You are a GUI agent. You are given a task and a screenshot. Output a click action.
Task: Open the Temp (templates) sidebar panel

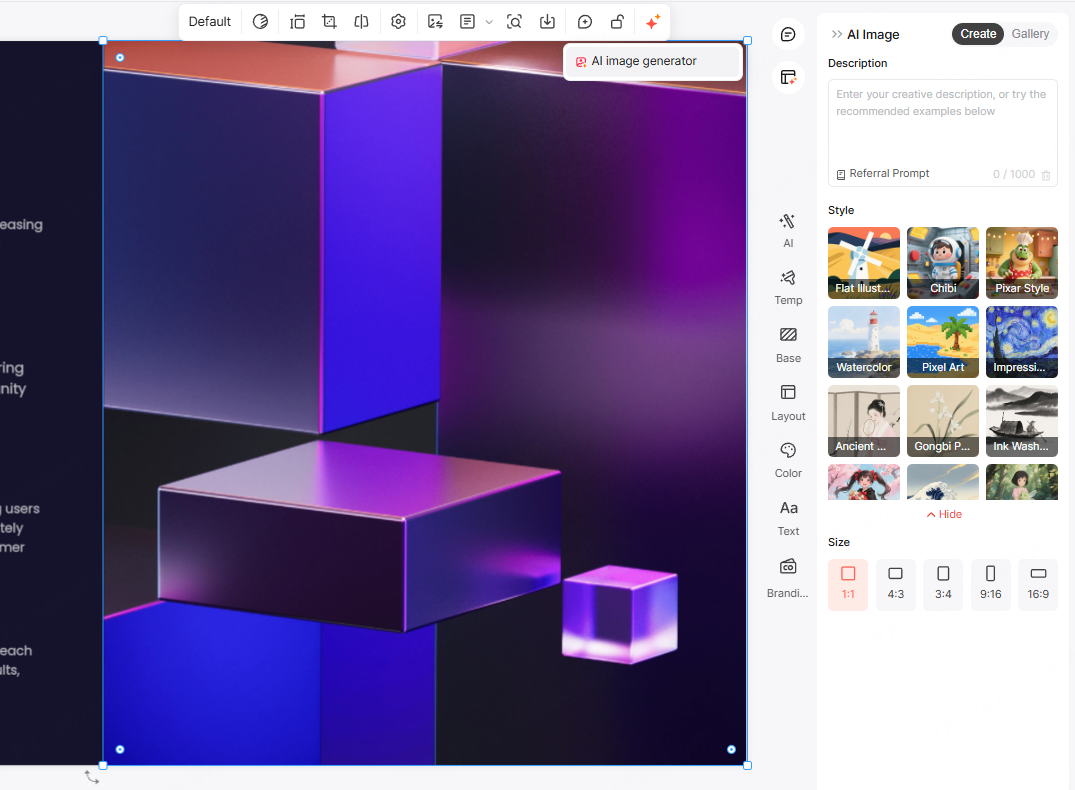[x=788, y=287]
